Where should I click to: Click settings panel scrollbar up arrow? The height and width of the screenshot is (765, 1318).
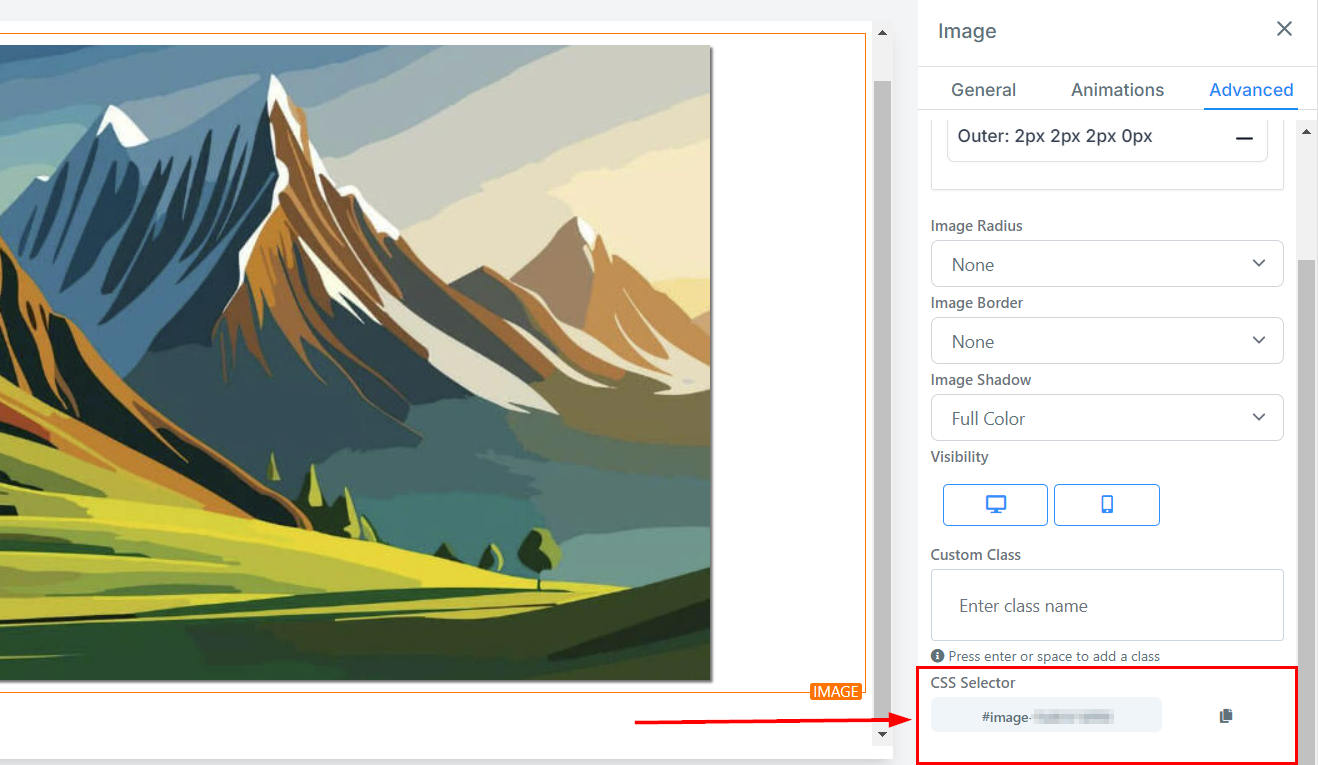1306,132
